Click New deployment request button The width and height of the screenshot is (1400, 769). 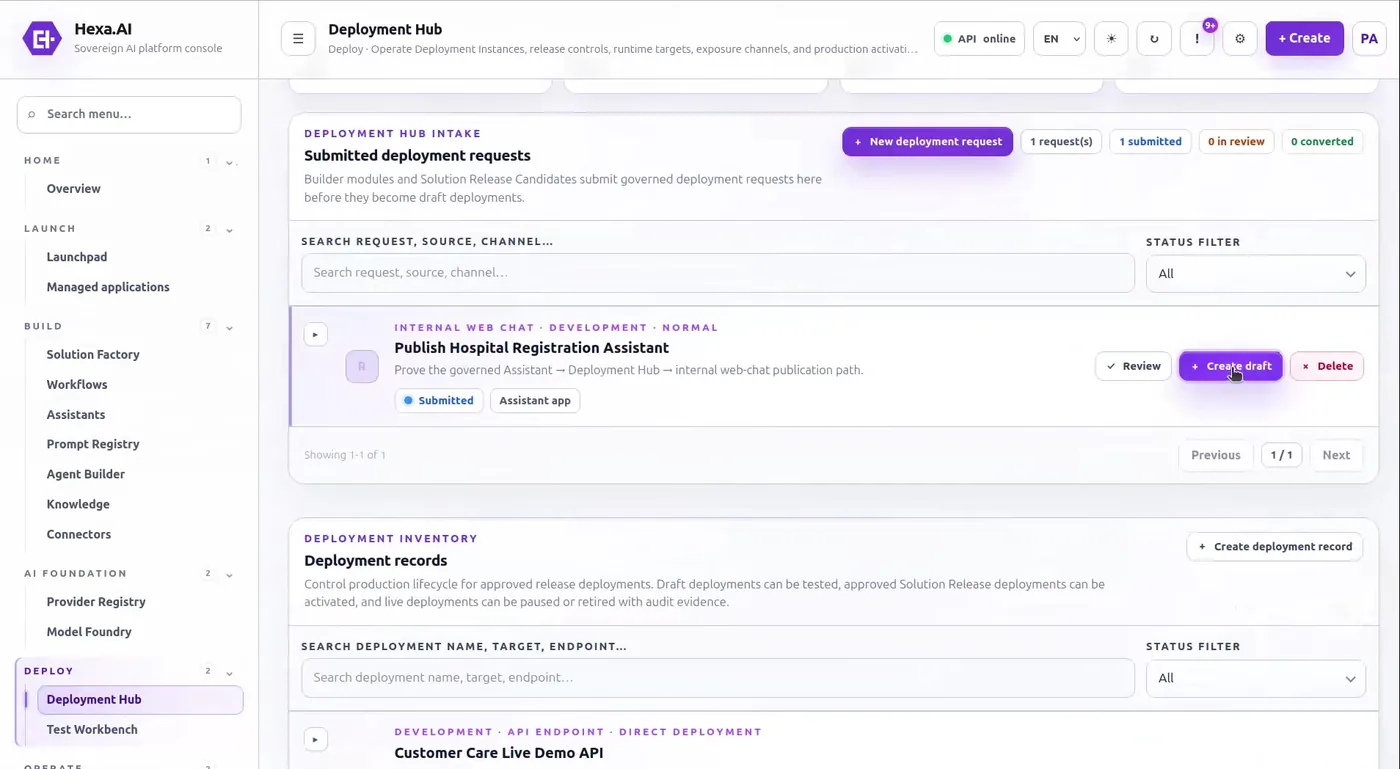pos(927,141)
